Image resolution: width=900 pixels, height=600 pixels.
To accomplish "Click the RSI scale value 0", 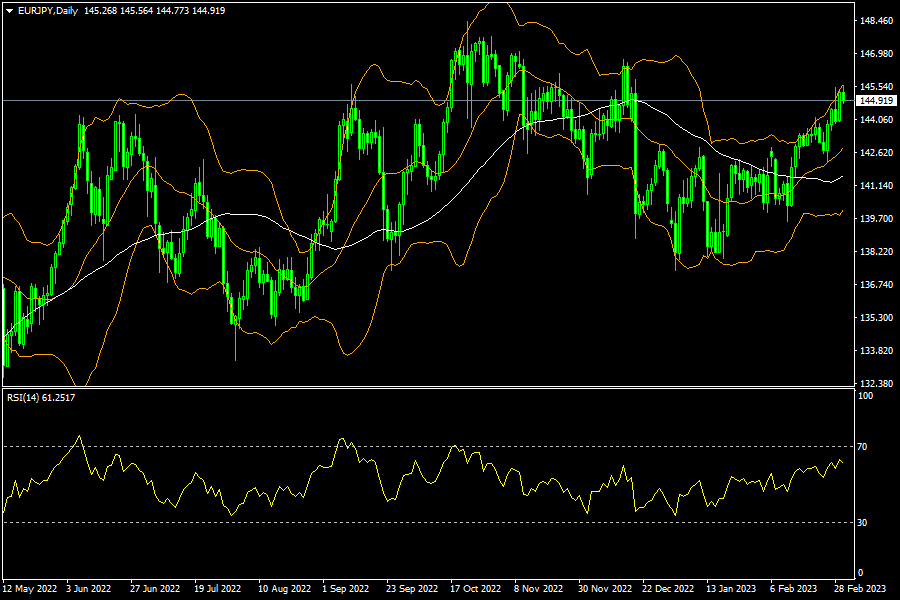I will (x=860, y=572).
